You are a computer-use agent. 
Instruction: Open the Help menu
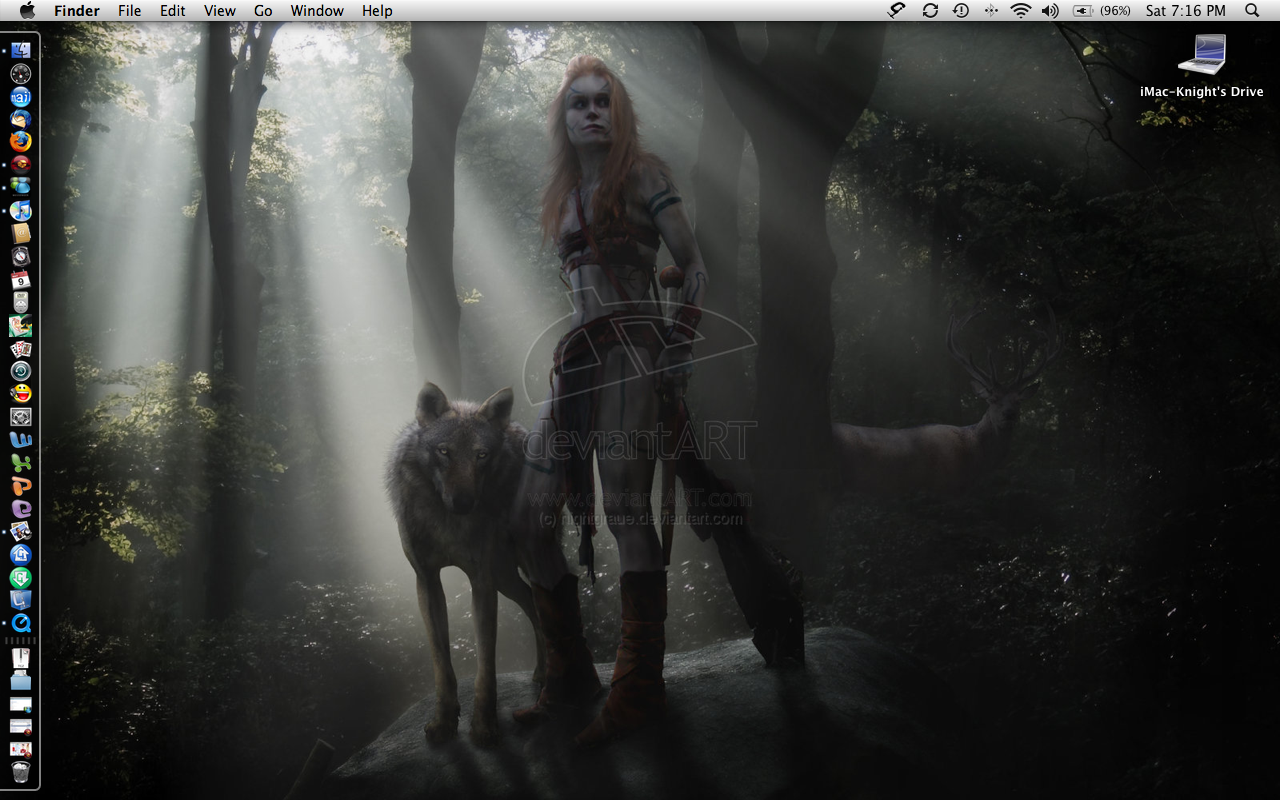click(377, 10)
